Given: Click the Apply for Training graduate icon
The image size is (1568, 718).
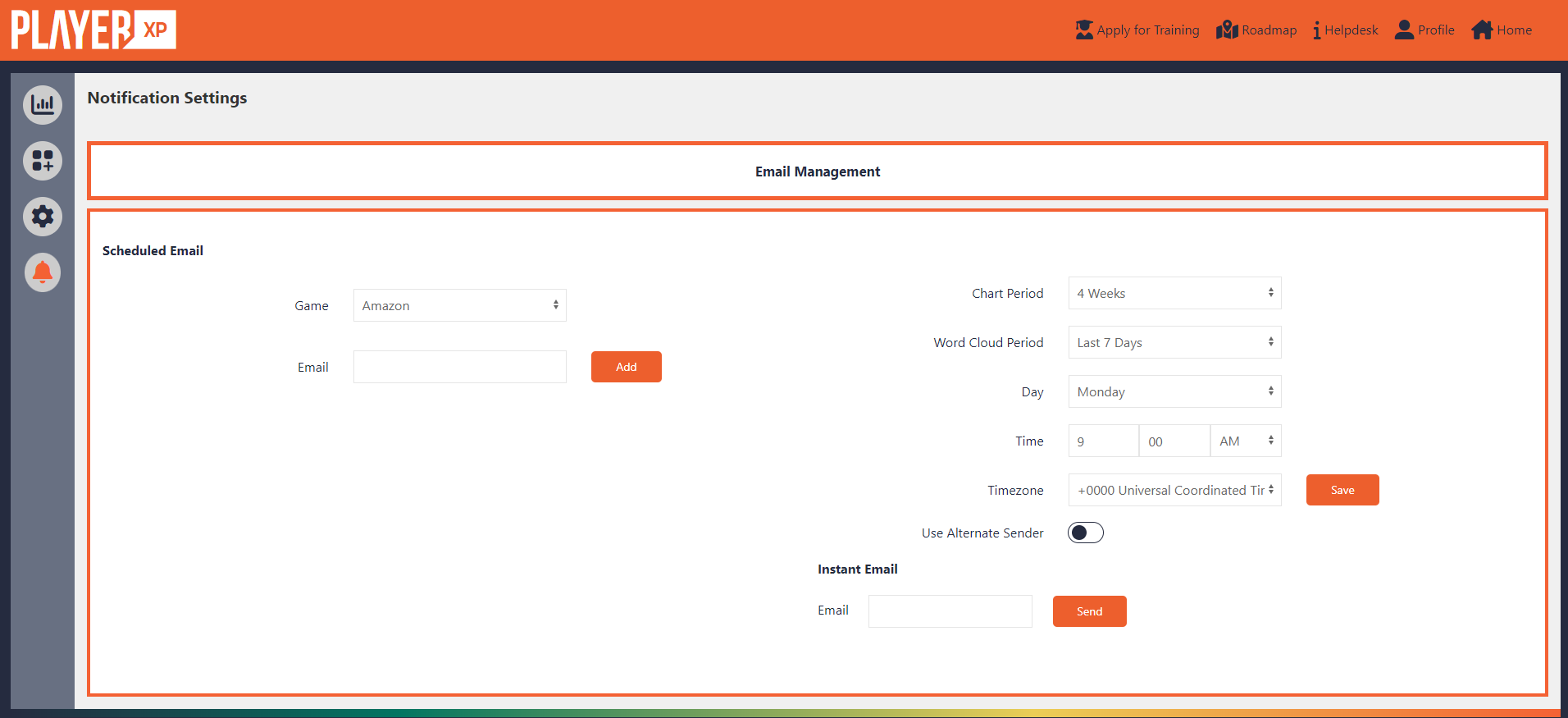Looking at the screenshot, I should pyautogui.click(x=1084, y=30).
